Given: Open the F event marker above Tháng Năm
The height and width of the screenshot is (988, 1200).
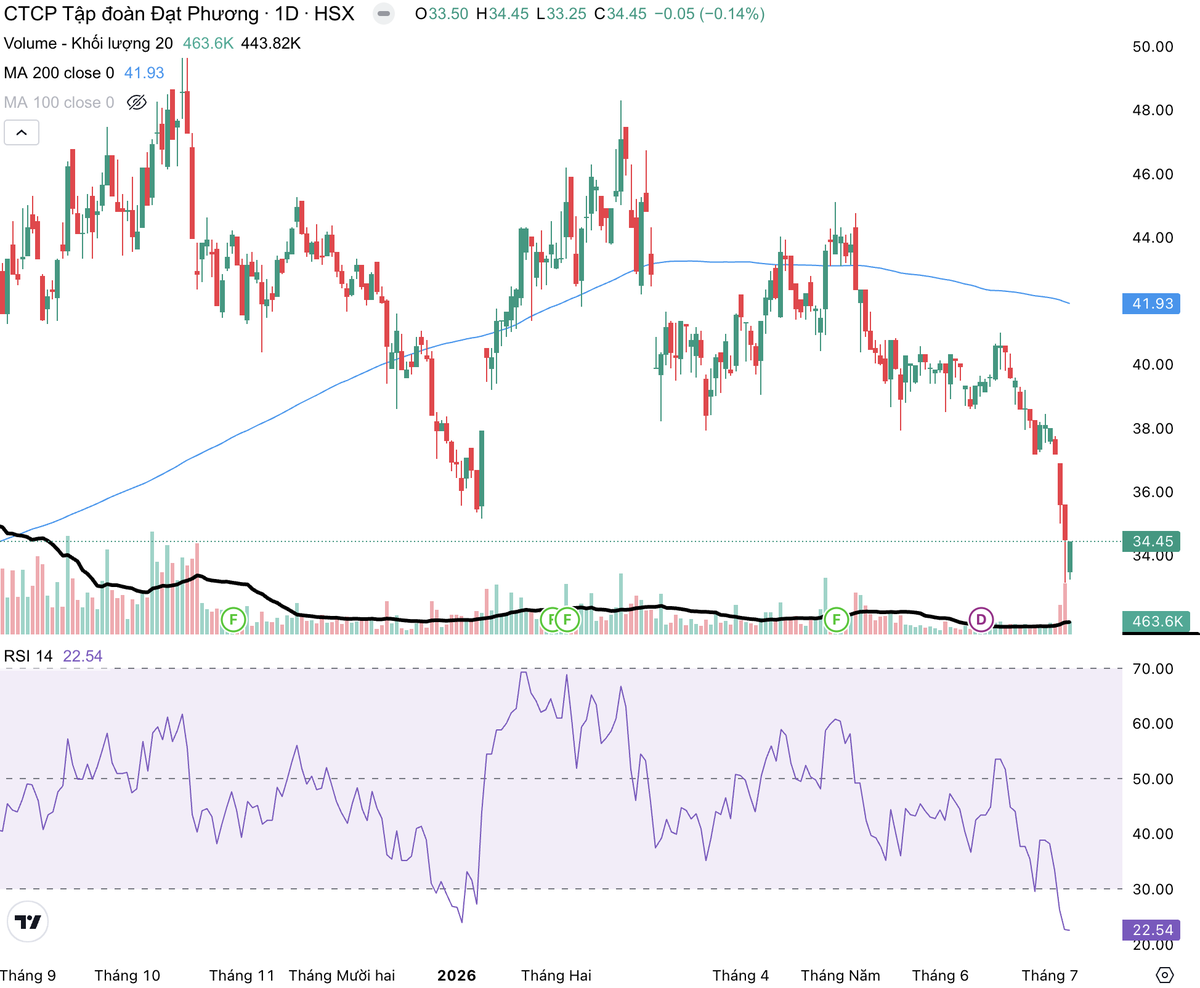Looking at the screenshot, I should pos(836,619).
